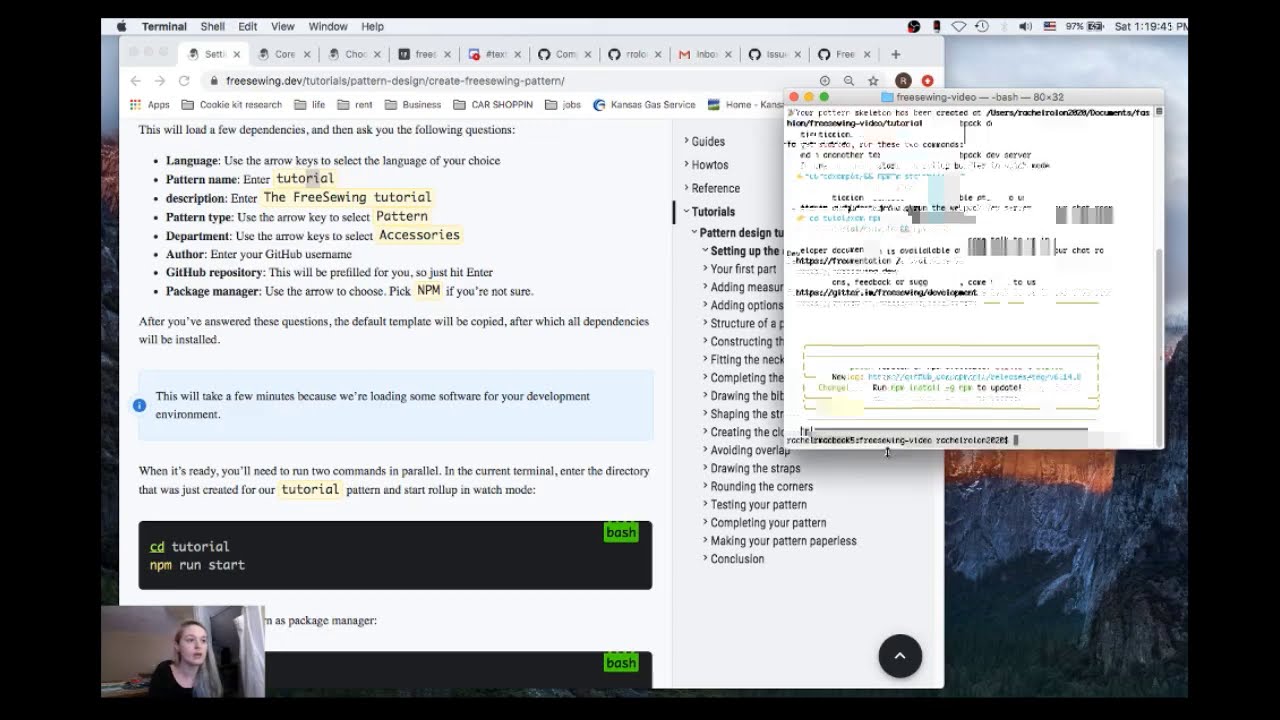Open the US flag input source menu
The width and height of the screenshot is (1280, 720).
click(x=1050, y=26)
